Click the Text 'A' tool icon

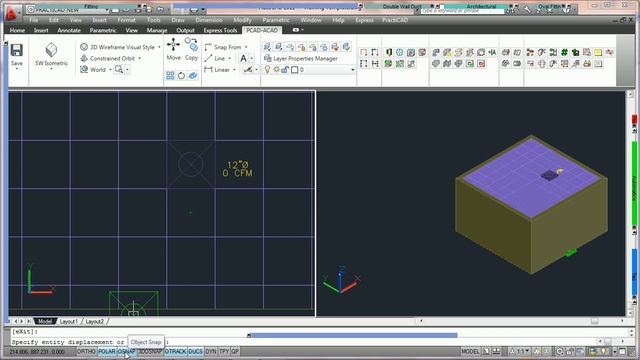point(243,58)
